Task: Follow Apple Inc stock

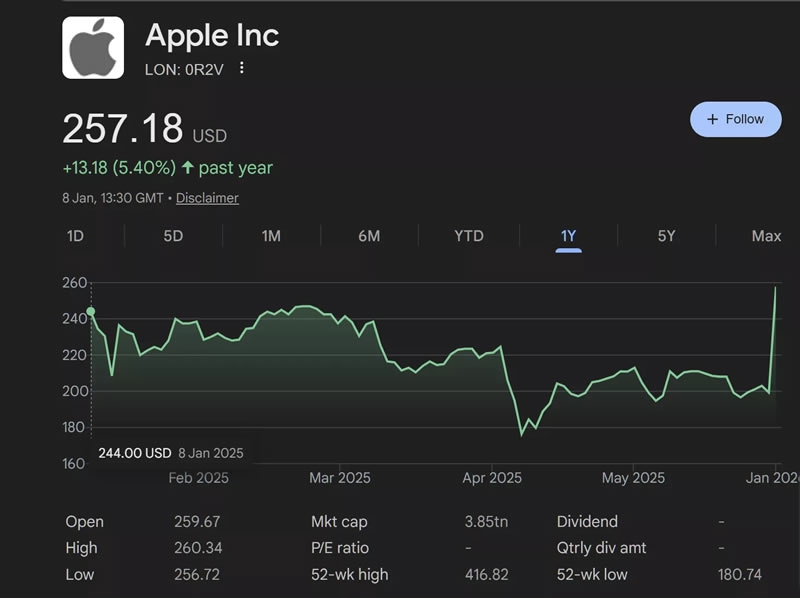Action: (736, 118)
